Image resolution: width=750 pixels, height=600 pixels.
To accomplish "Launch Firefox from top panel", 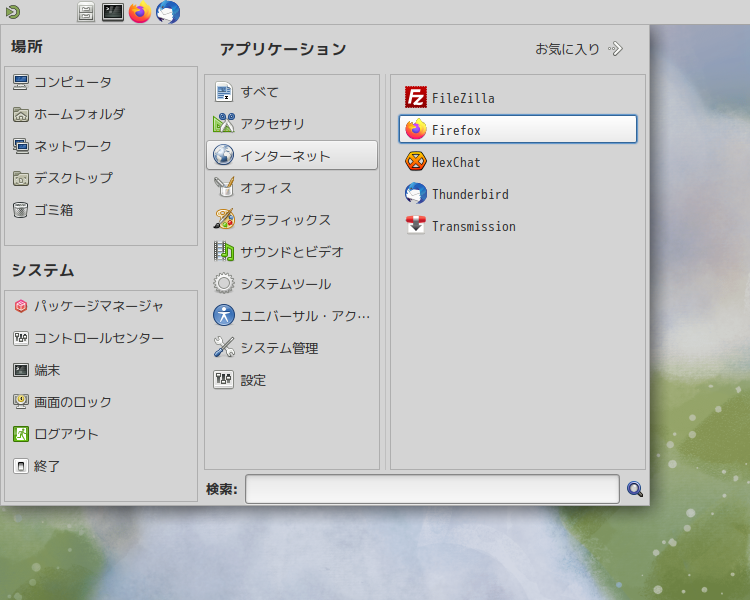I will click(x=140, y=12).
